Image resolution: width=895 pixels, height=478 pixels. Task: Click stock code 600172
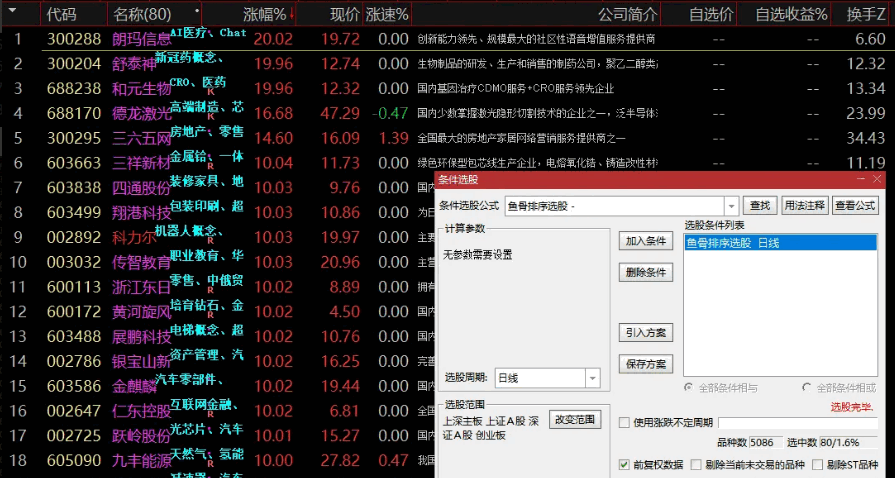(x=74, y=311)
